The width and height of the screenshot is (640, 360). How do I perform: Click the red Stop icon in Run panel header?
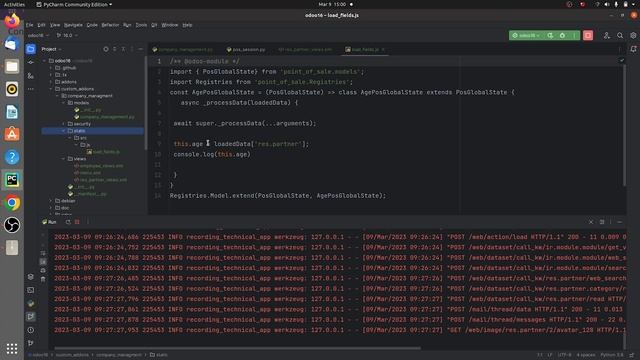click(77, 222)
